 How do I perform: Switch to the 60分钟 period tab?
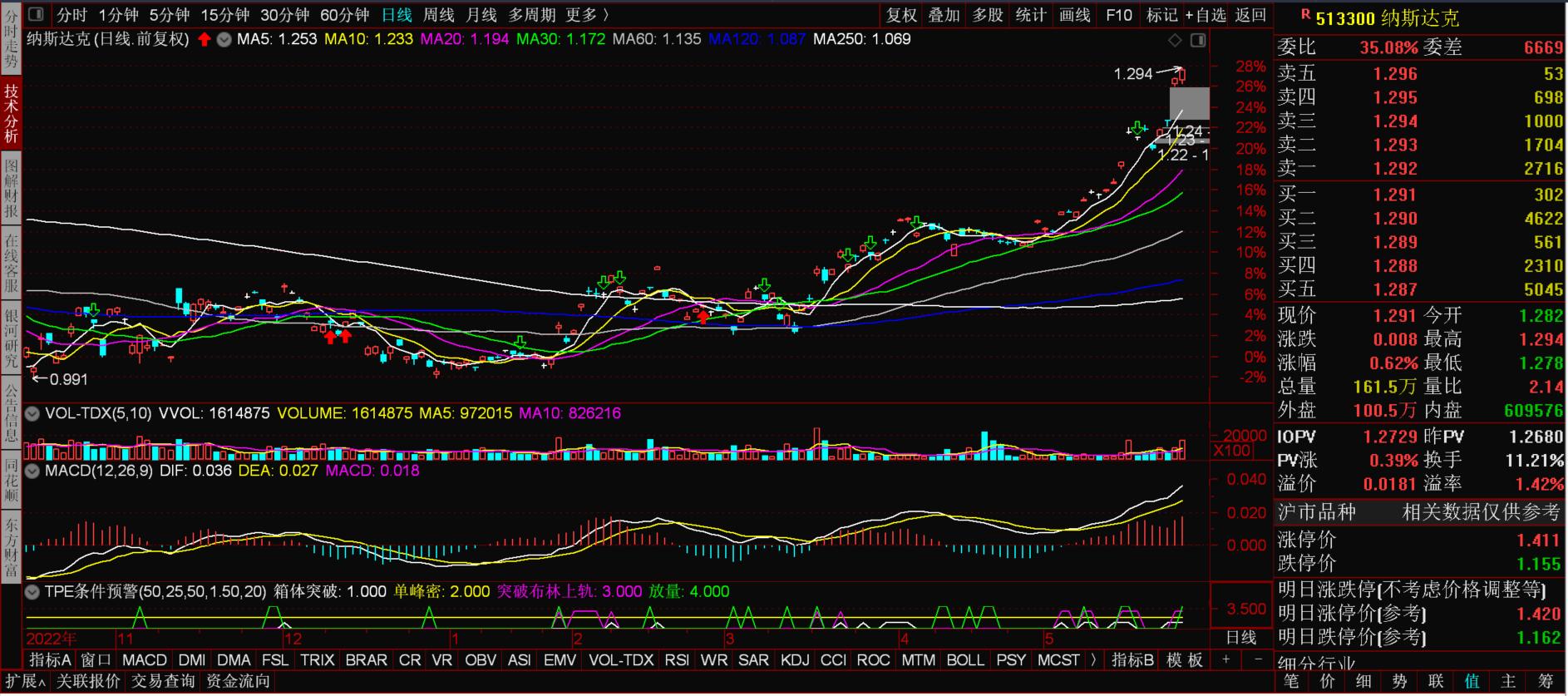click(x=344, y=15)
